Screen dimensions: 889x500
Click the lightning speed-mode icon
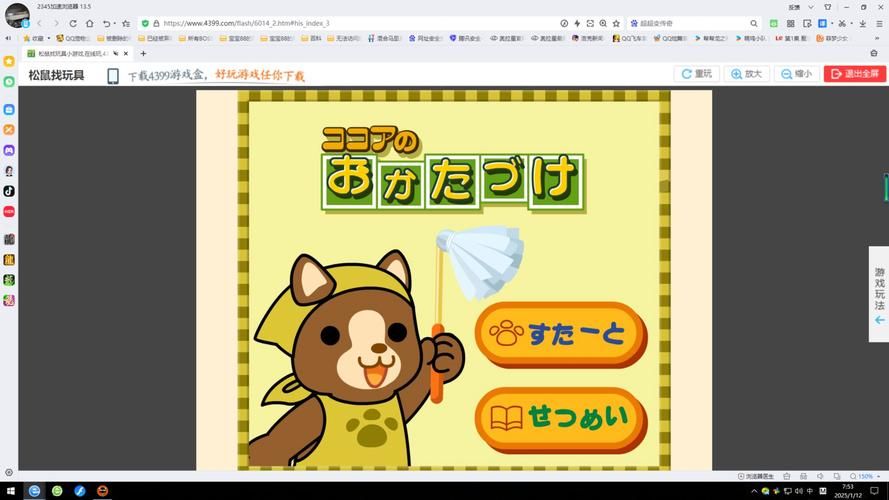[577, 23]
